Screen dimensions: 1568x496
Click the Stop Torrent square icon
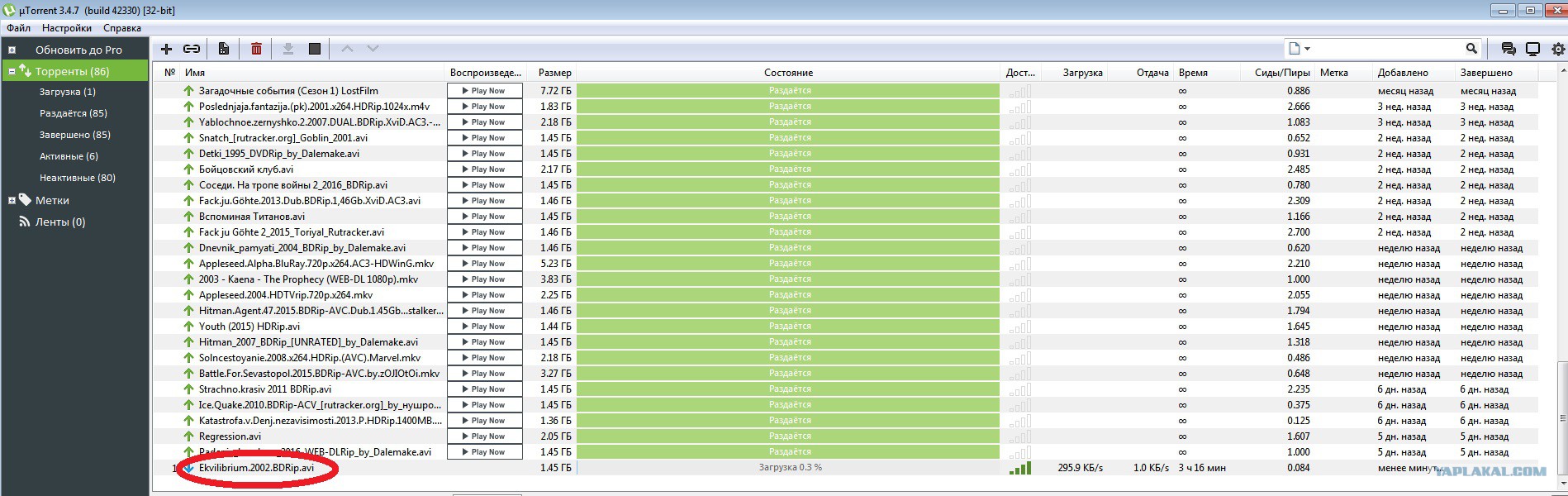click(x=315, y=49)
